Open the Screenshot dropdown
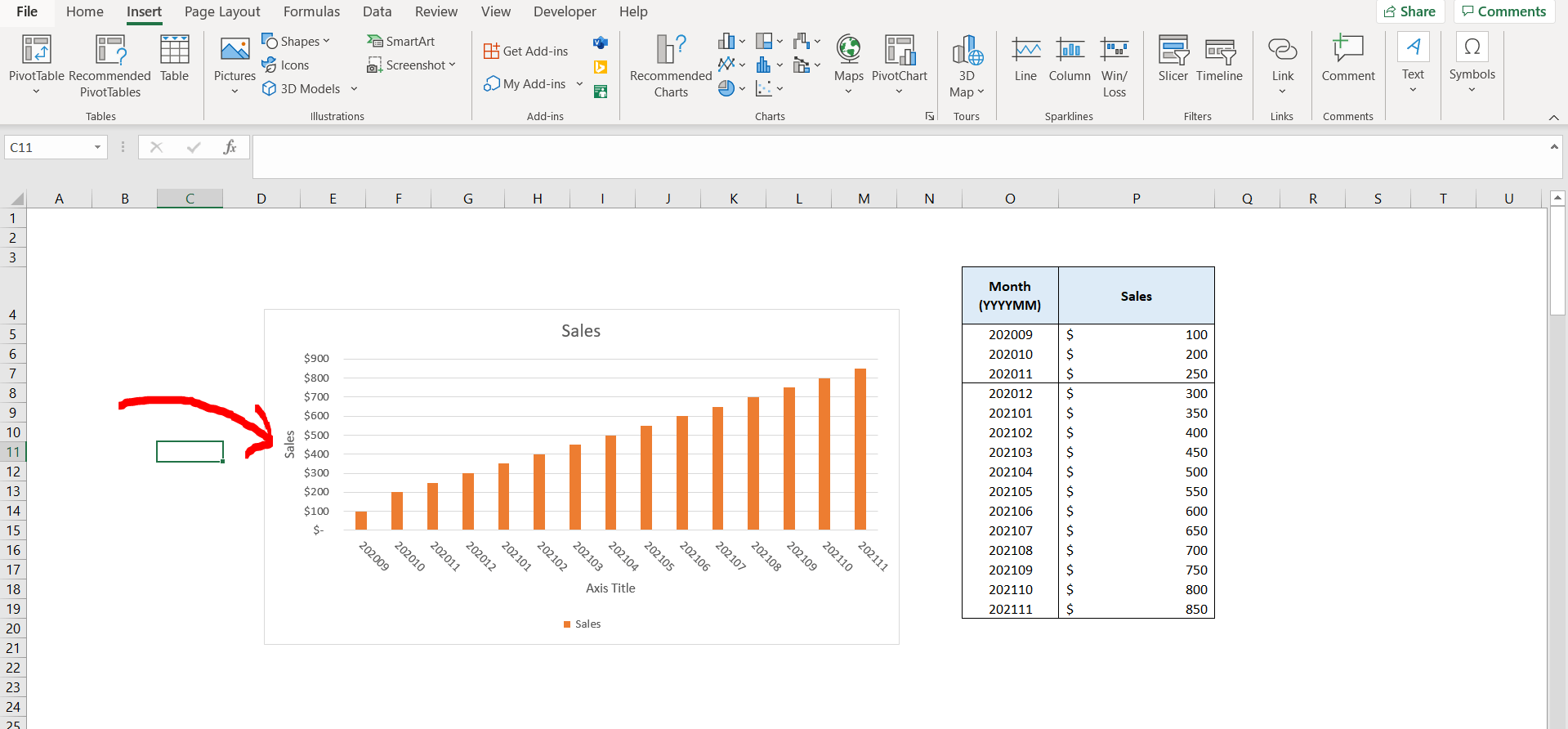This screenshot has width=1568, height=729. (x=412, y=65)
